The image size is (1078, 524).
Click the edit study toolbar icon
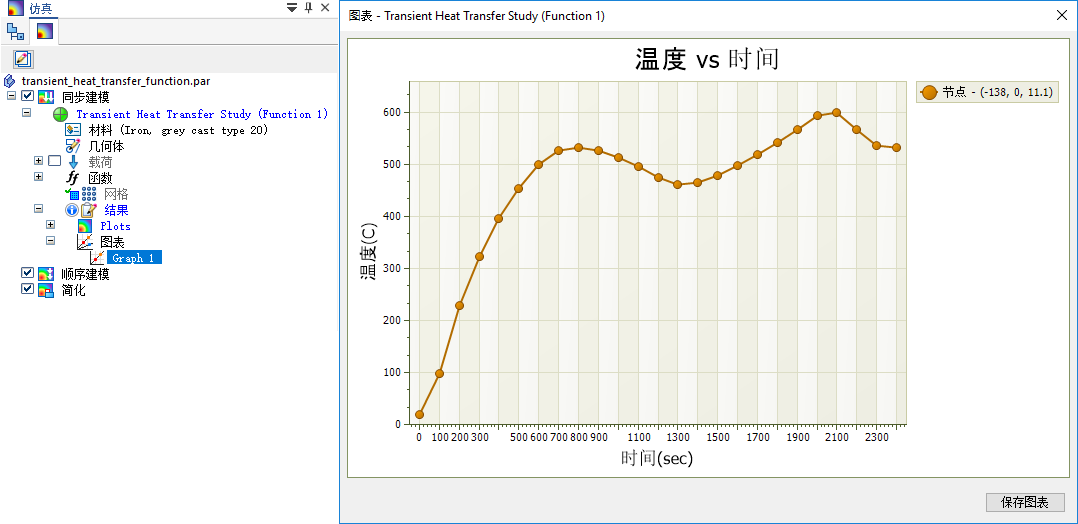tap(24, 59)
